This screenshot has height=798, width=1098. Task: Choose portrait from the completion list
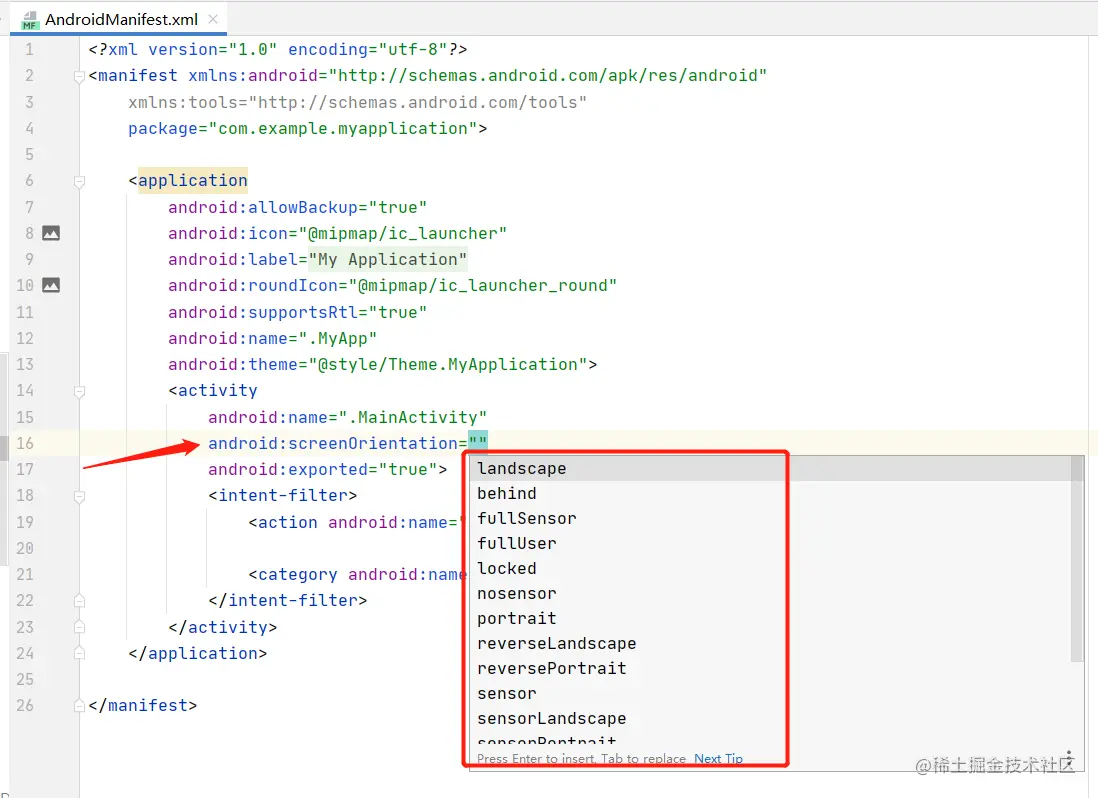tap(770, 619)
